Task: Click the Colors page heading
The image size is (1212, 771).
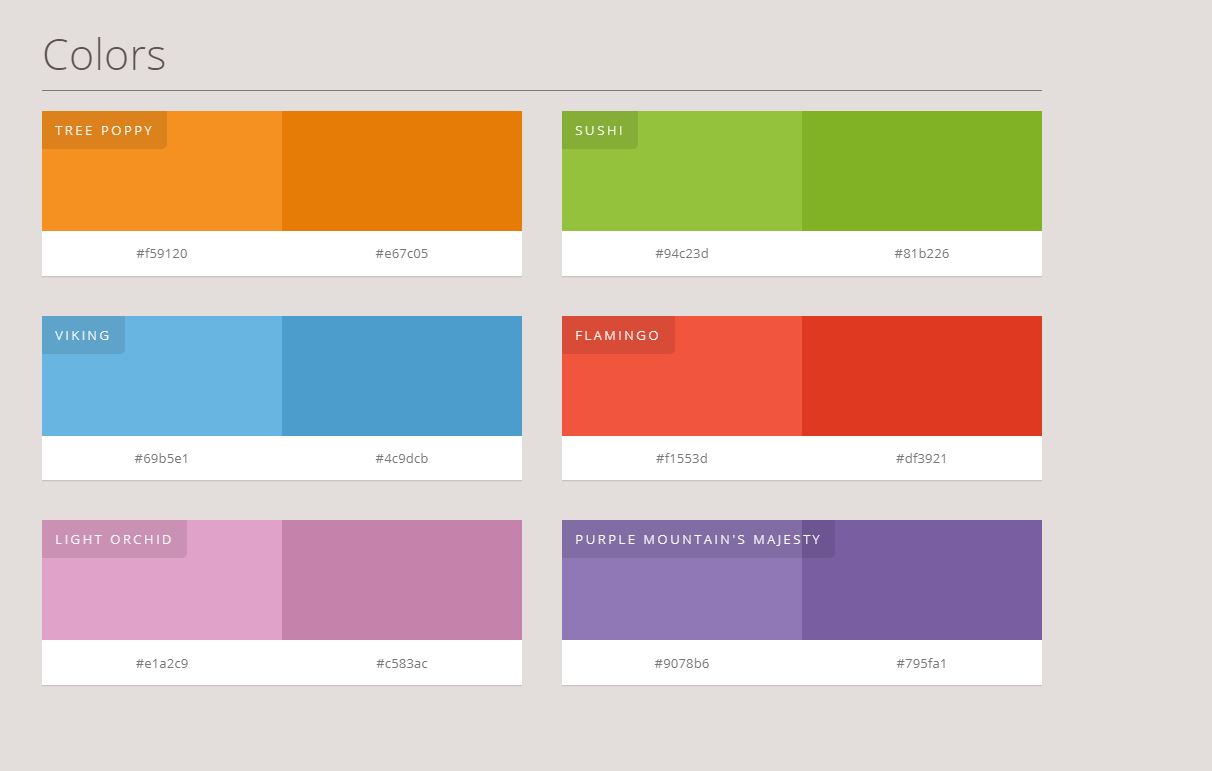Action: pos(103,55)
